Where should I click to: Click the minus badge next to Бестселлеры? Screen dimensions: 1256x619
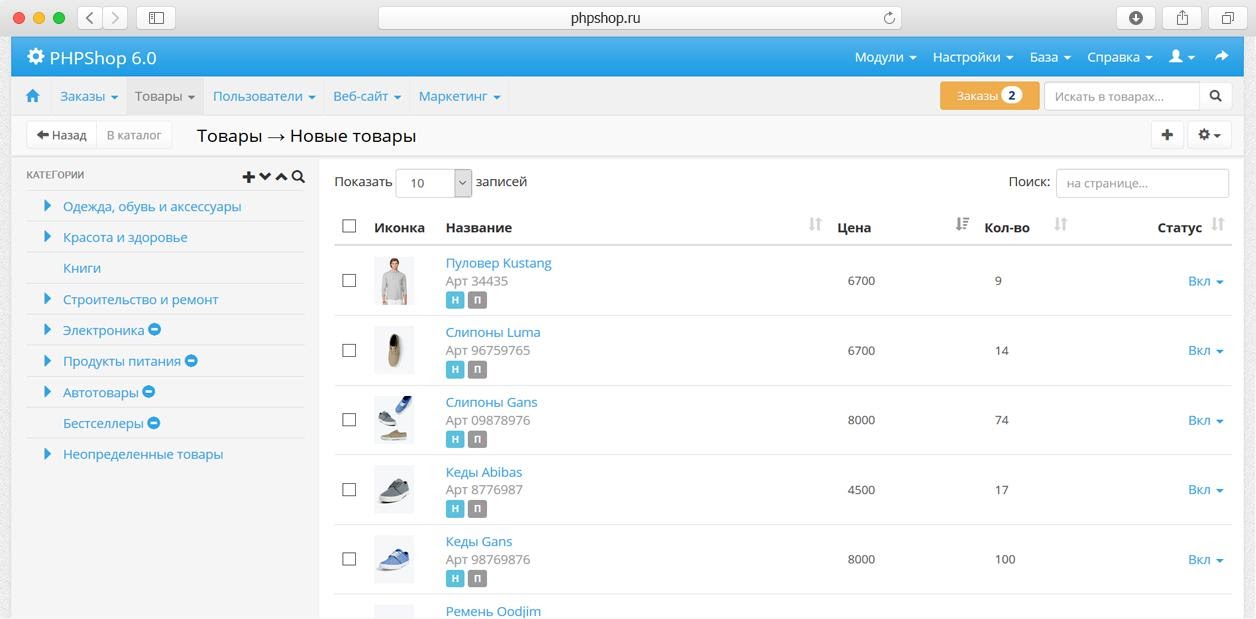[x=154, y=423]
